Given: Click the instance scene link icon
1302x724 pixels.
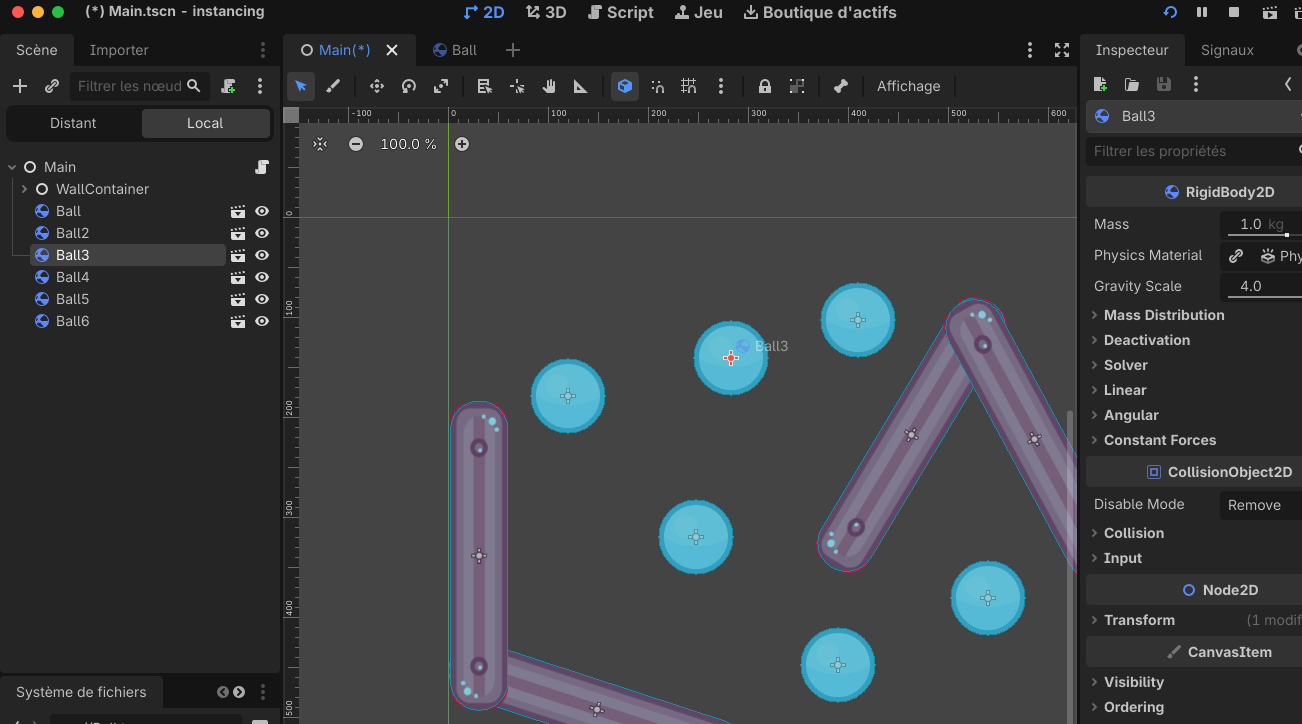Looking at the screenshot, I should (x=52, y=86).
